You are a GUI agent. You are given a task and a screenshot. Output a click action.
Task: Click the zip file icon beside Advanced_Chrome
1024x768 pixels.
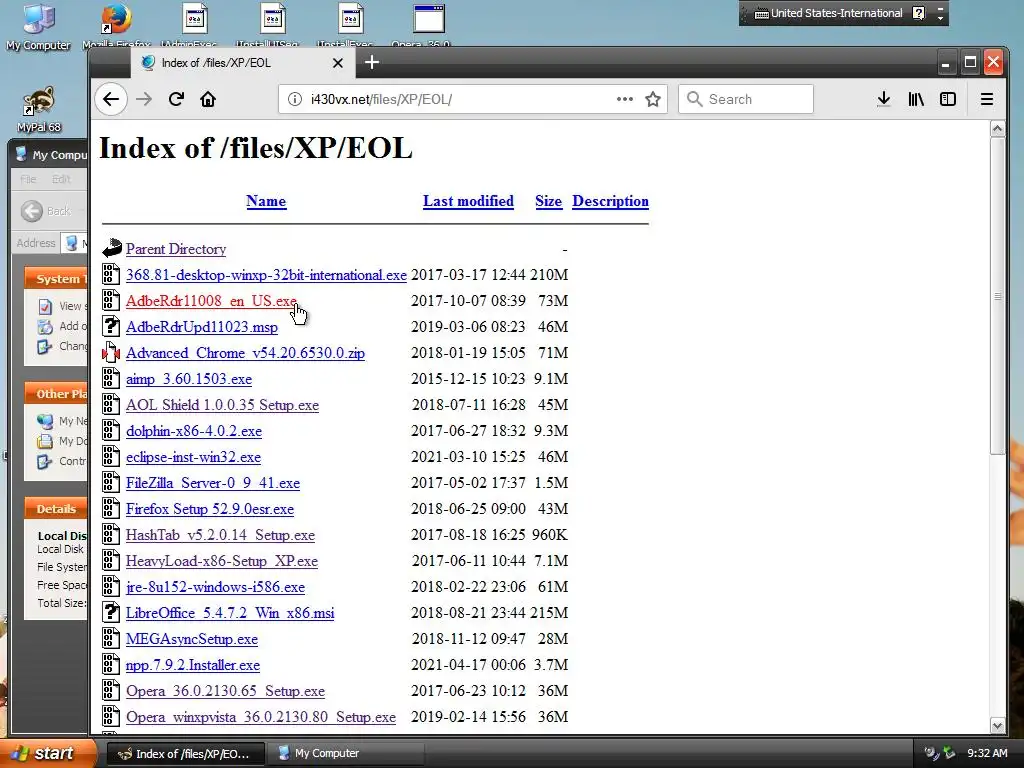111,353
